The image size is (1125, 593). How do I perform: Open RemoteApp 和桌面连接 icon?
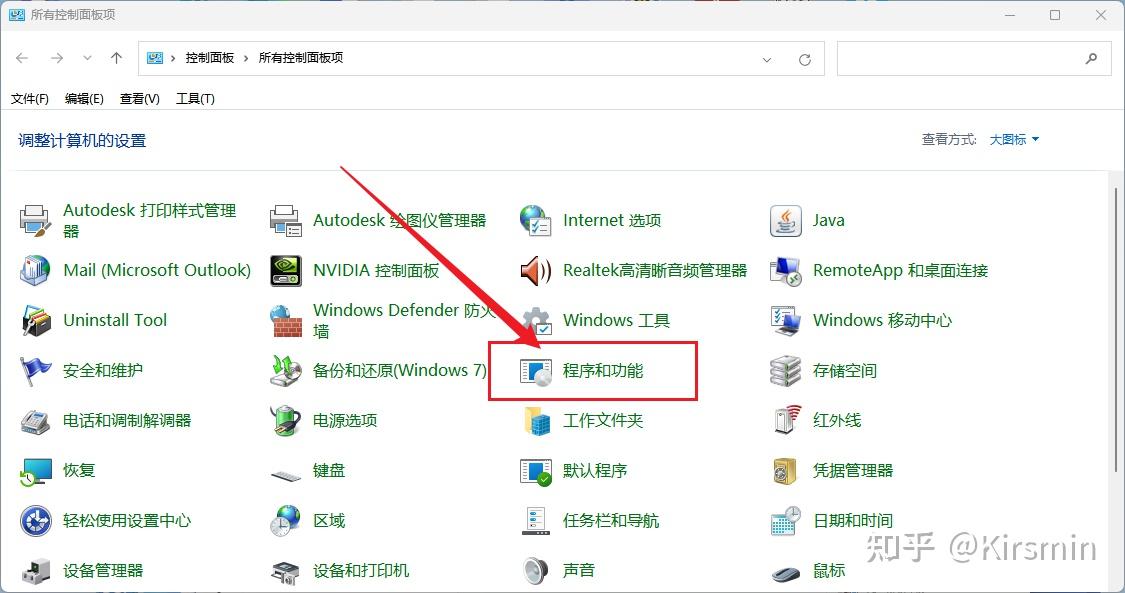(x=786, y=270)
